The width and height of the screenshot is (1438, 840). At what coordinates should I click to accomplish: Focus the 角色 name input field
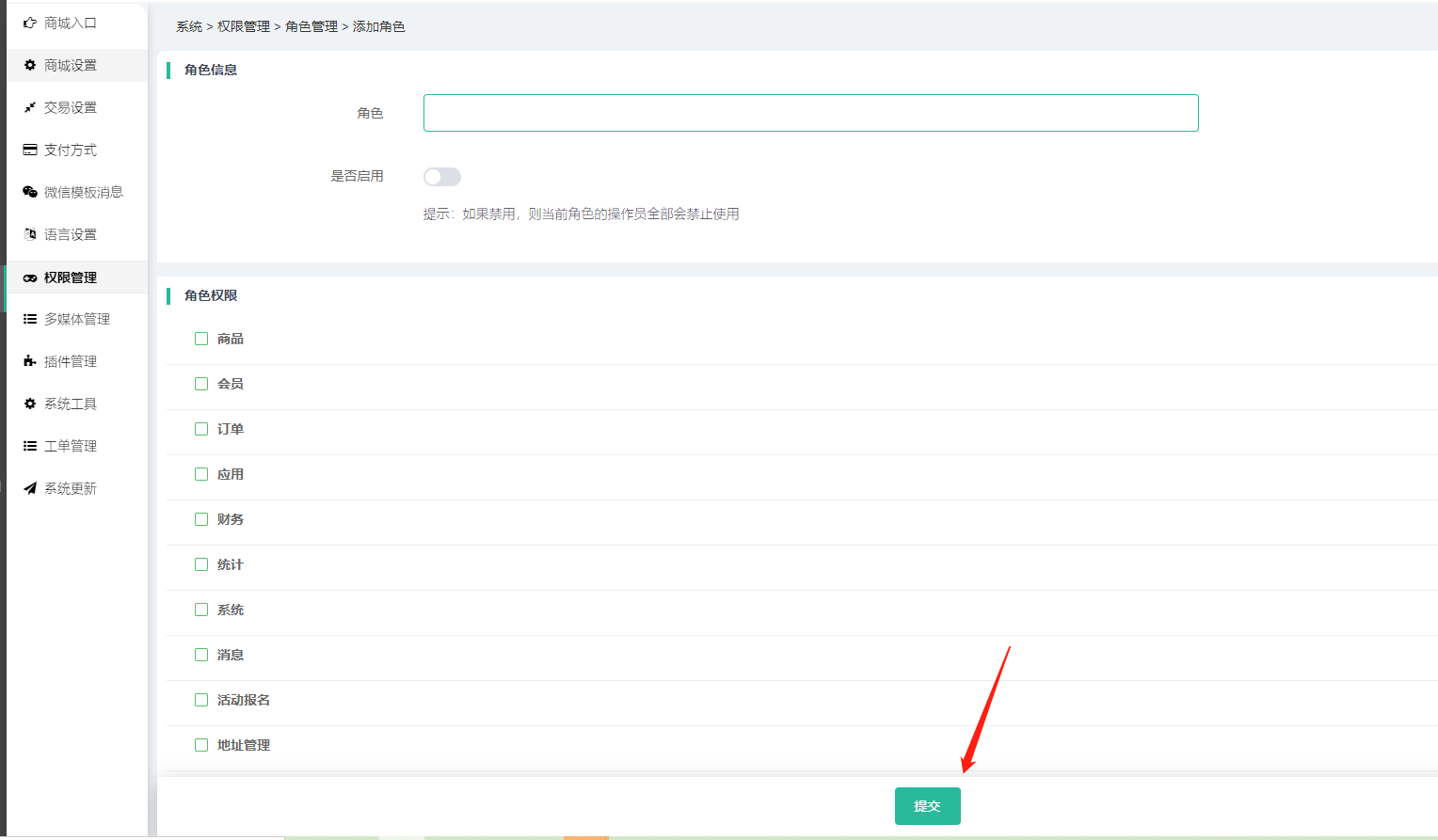tap(811, 113)
